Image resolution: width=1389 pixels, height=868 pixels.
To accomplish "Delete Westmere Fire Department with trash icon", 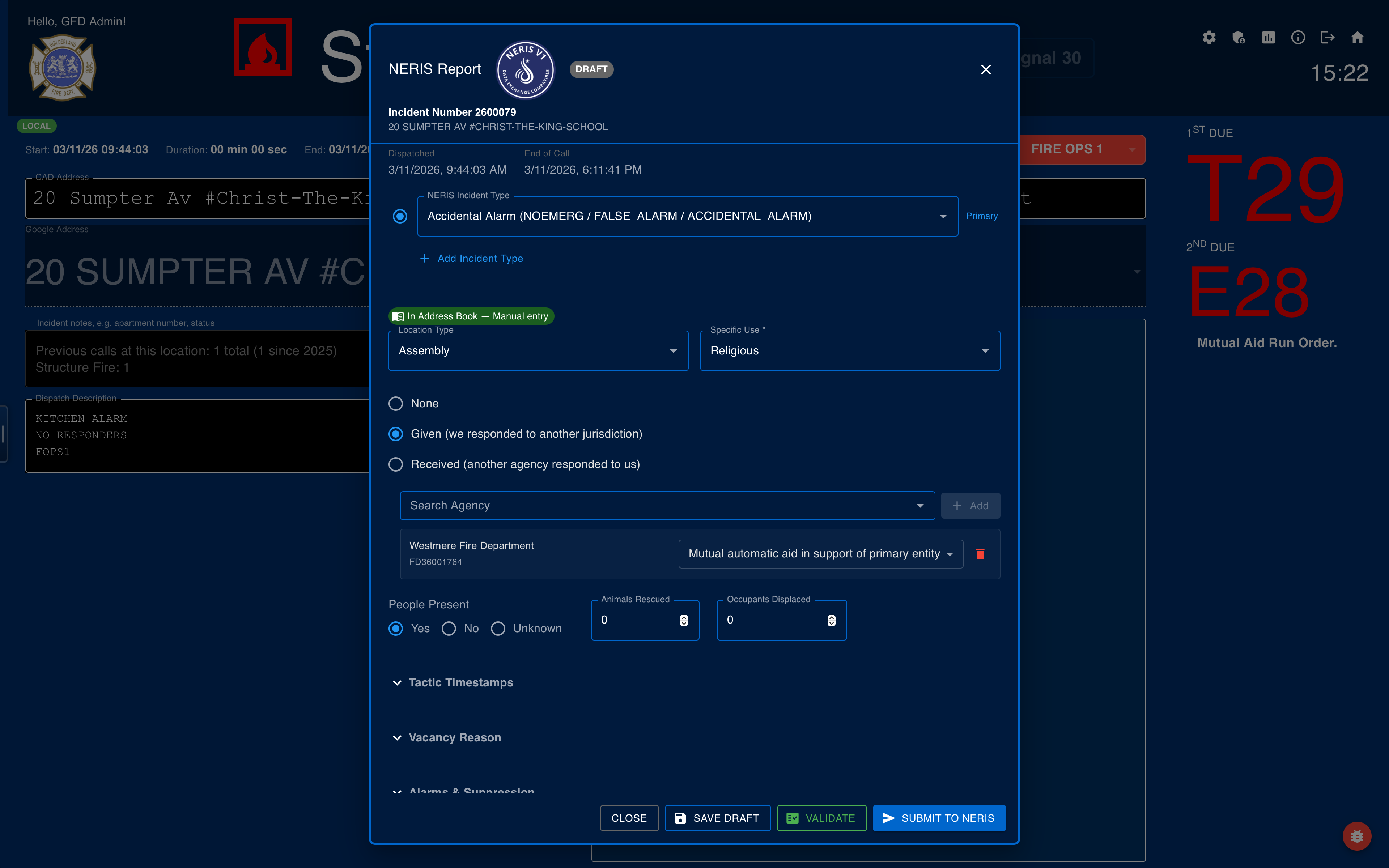I will point(980,554).
